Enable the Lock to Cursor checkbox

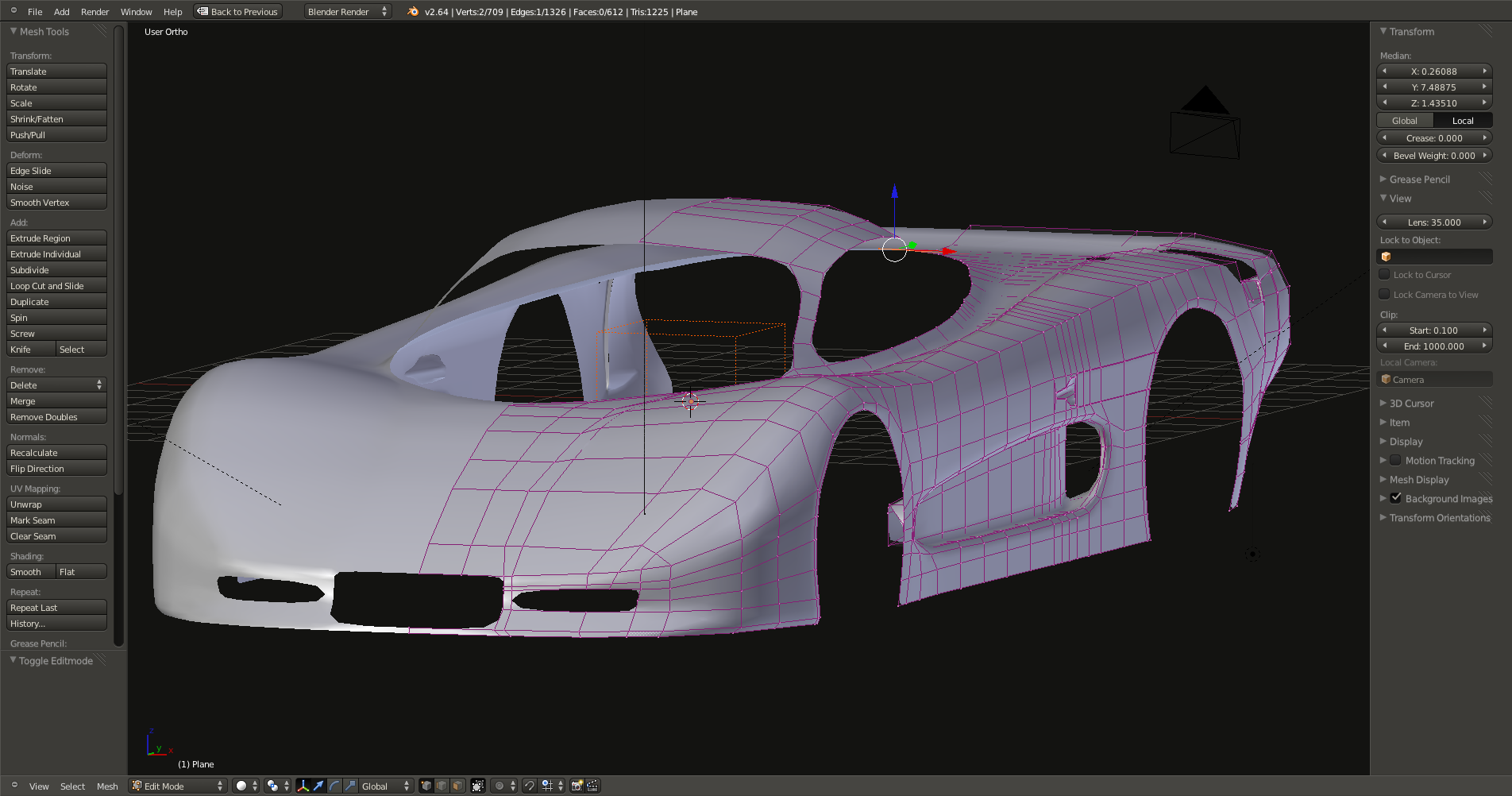click(x=1385, y=275)
